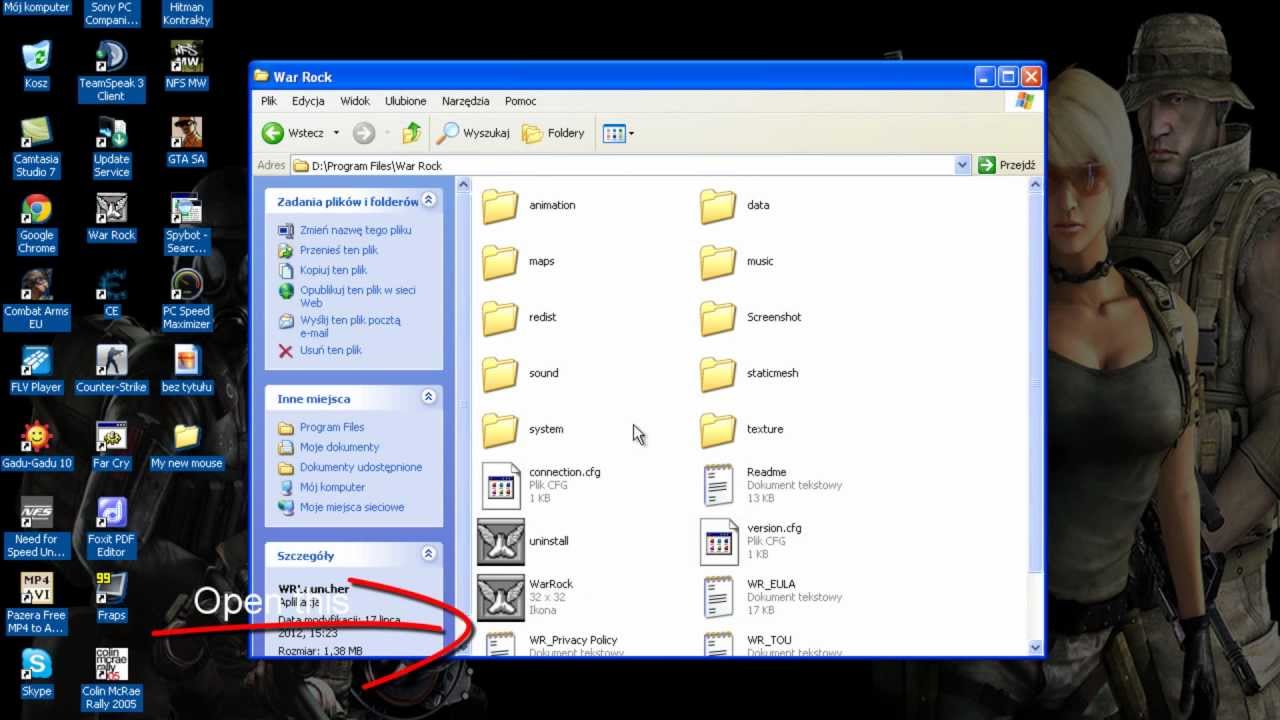Open the redist folder
Image resolution: width=1280 pixels, height=720 pixels.
click(x=519, y=317)
